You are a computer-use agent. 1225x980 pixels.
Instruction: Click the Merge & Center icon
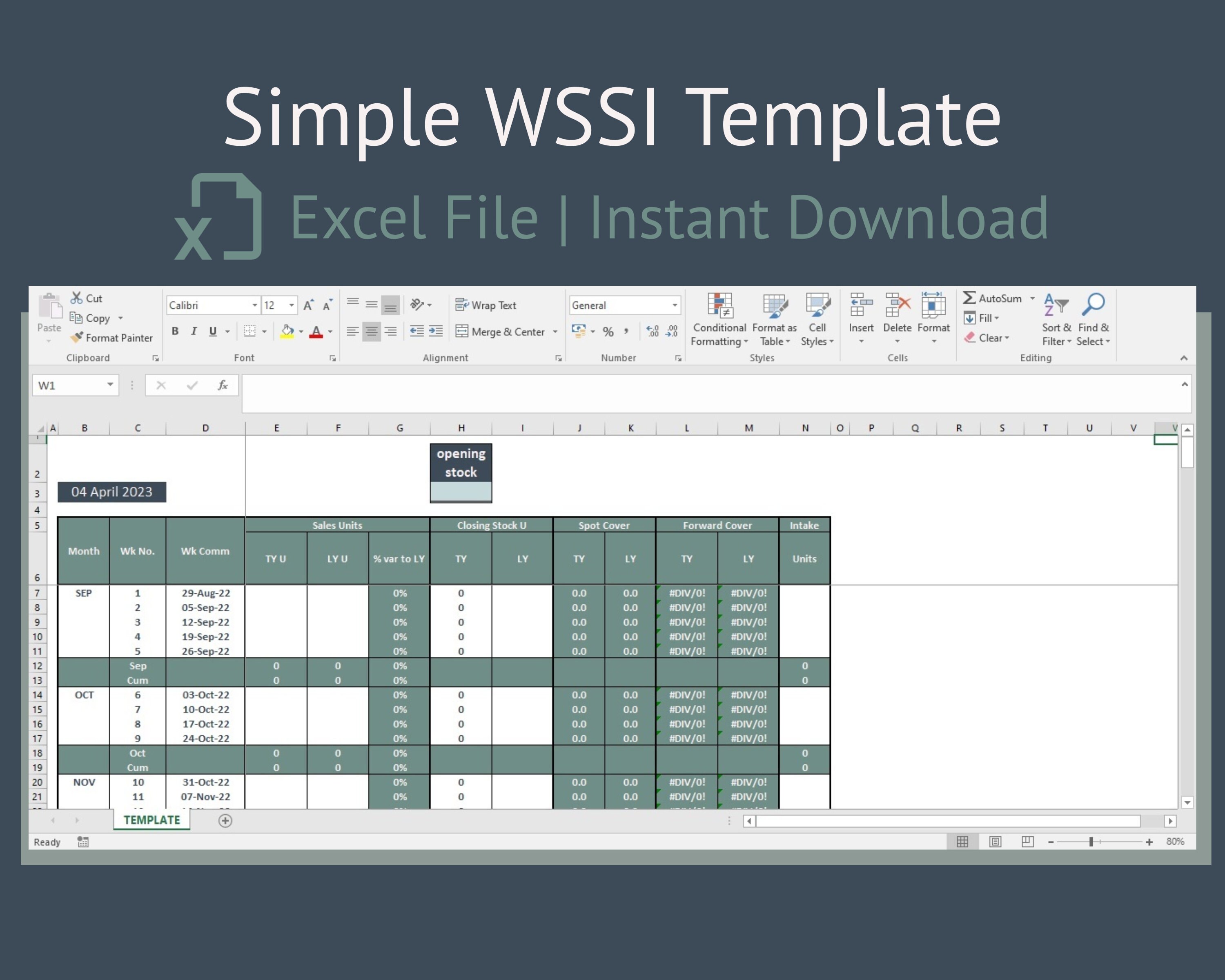point(463,331)
